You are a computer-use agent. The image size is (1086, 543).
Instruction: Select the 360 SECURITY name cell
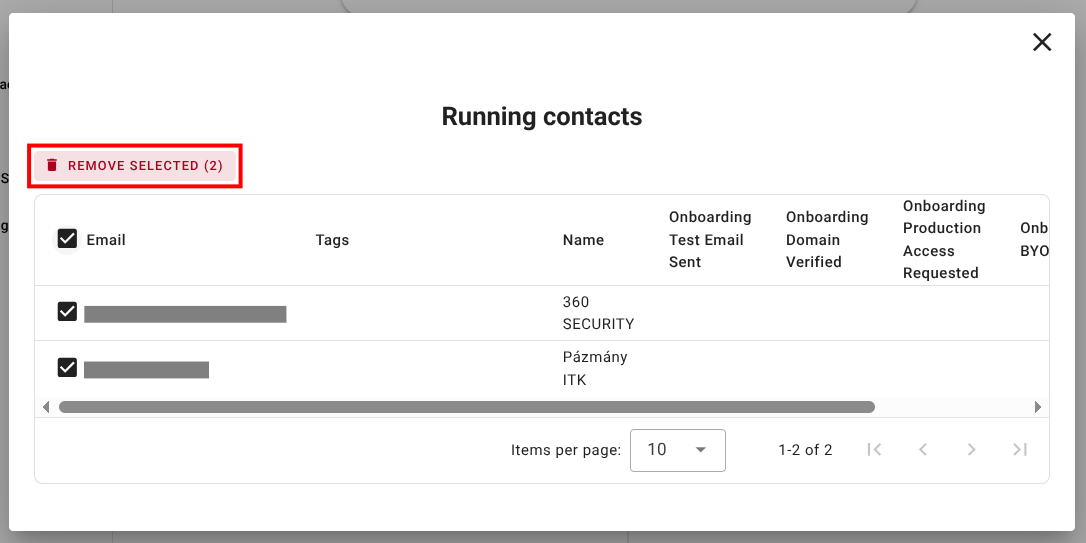click(x=598, y=313)
